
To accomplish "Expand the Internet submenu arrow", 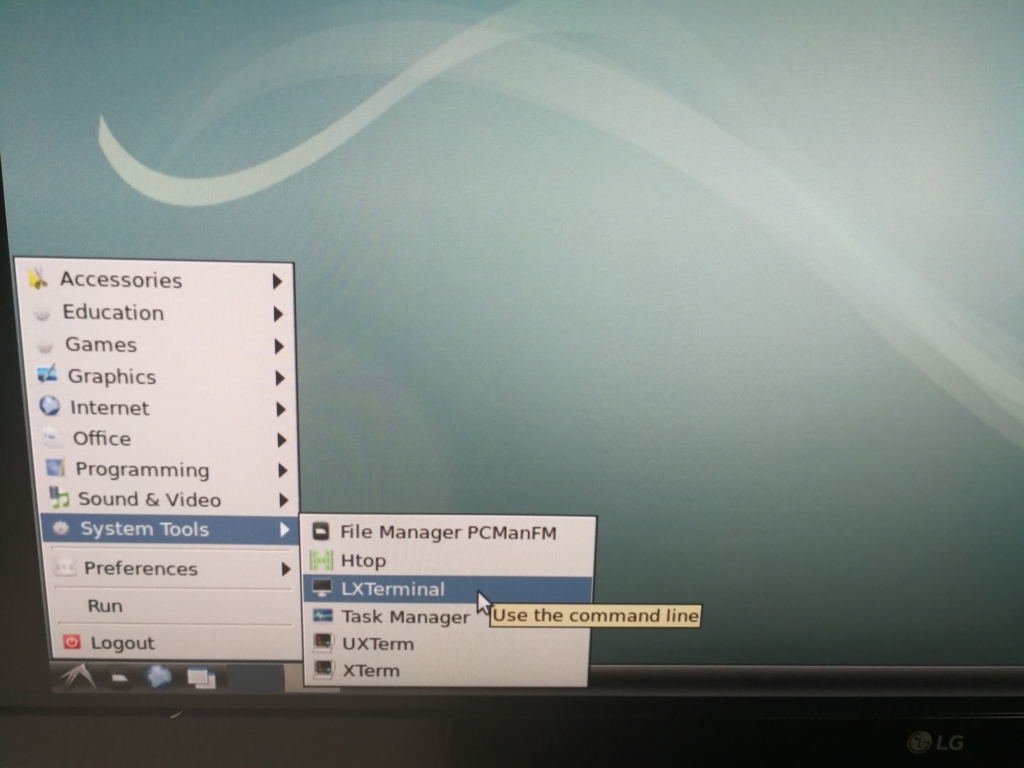I will pyautogui.click(x=281, y=409).
